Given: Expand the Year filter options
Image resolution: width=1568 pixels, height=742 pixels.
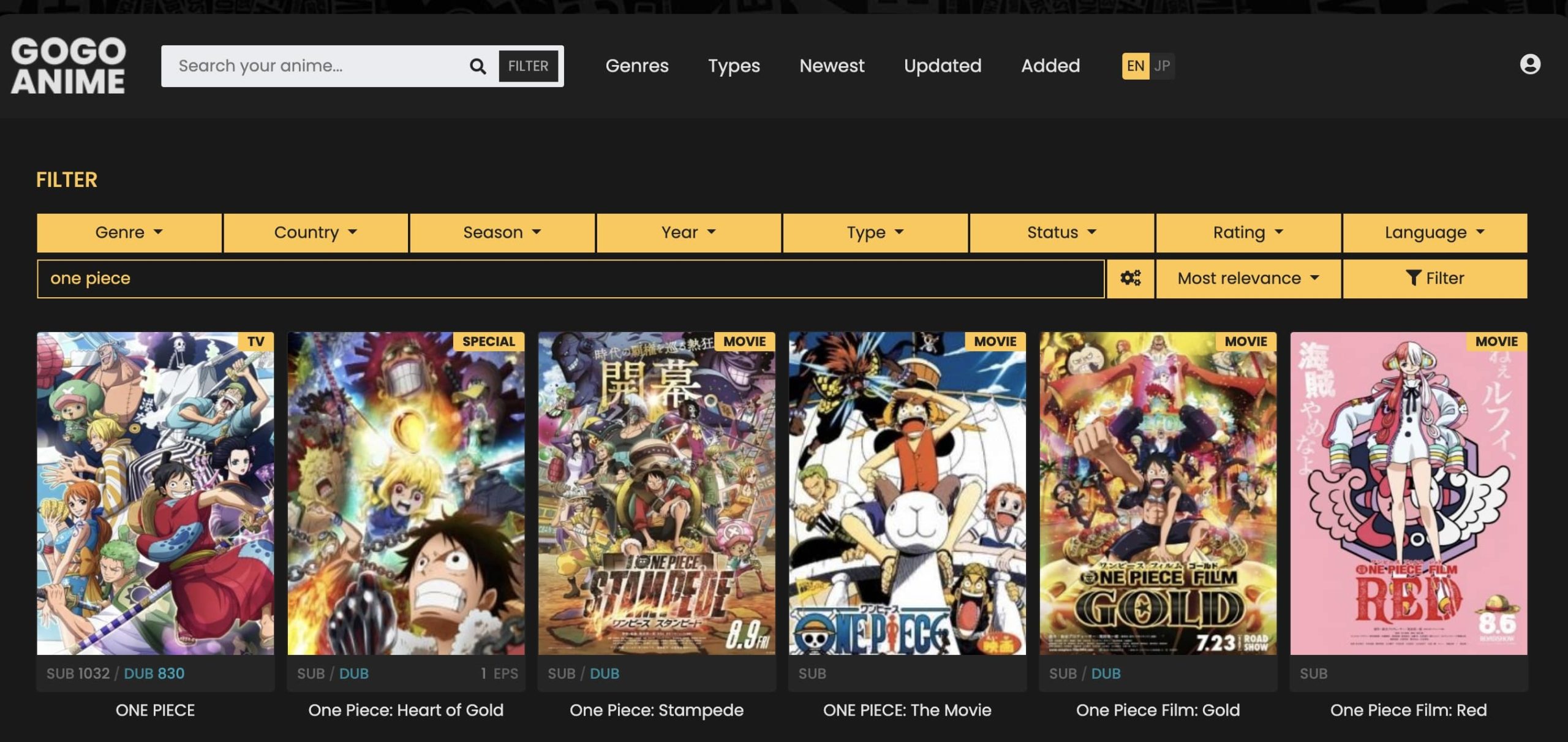Looking at the screenshot, I should (687, 232).
